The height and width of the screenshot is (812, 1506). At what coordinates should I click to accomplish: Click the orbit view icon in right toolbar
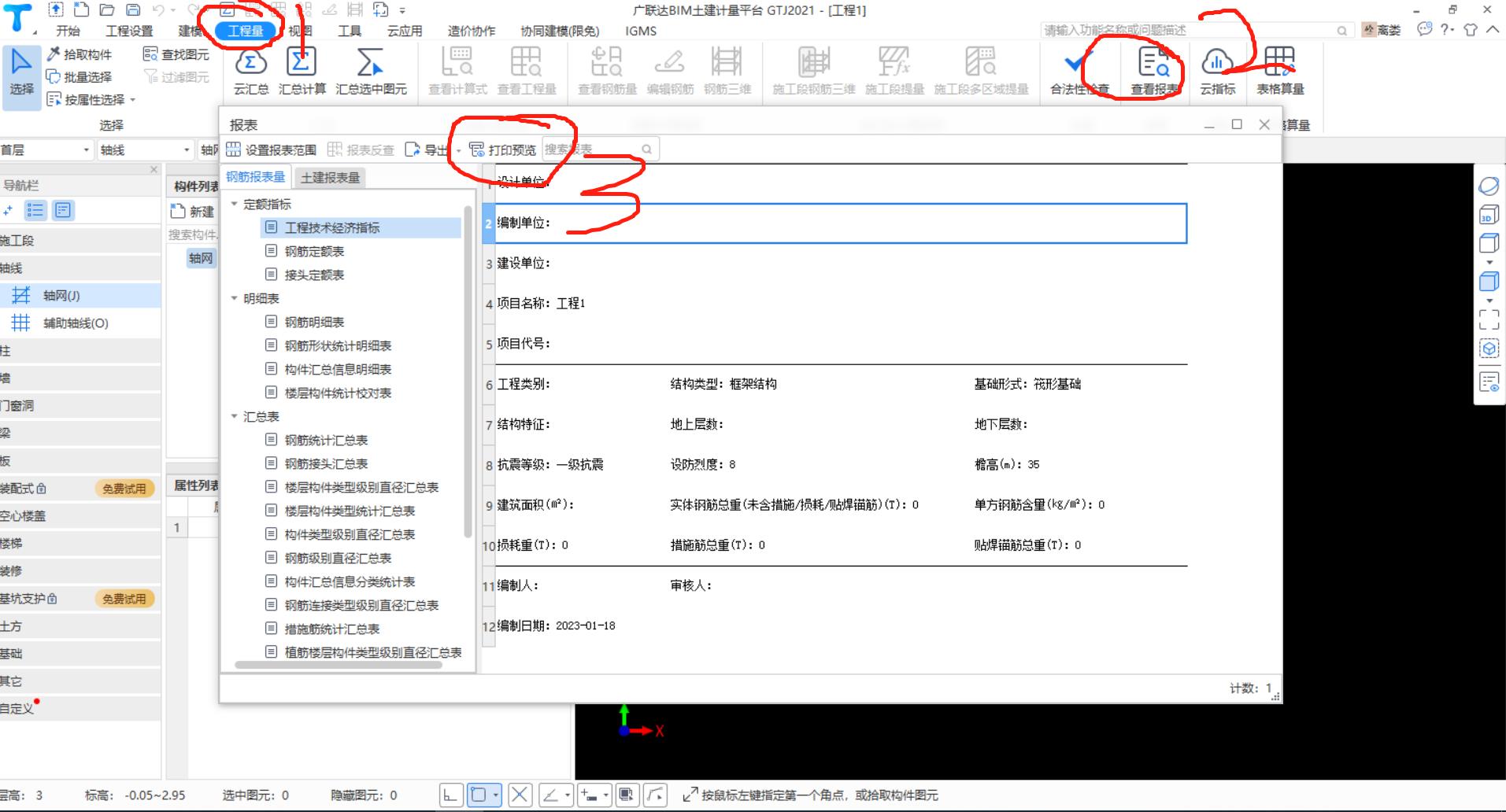[1489, 186]
